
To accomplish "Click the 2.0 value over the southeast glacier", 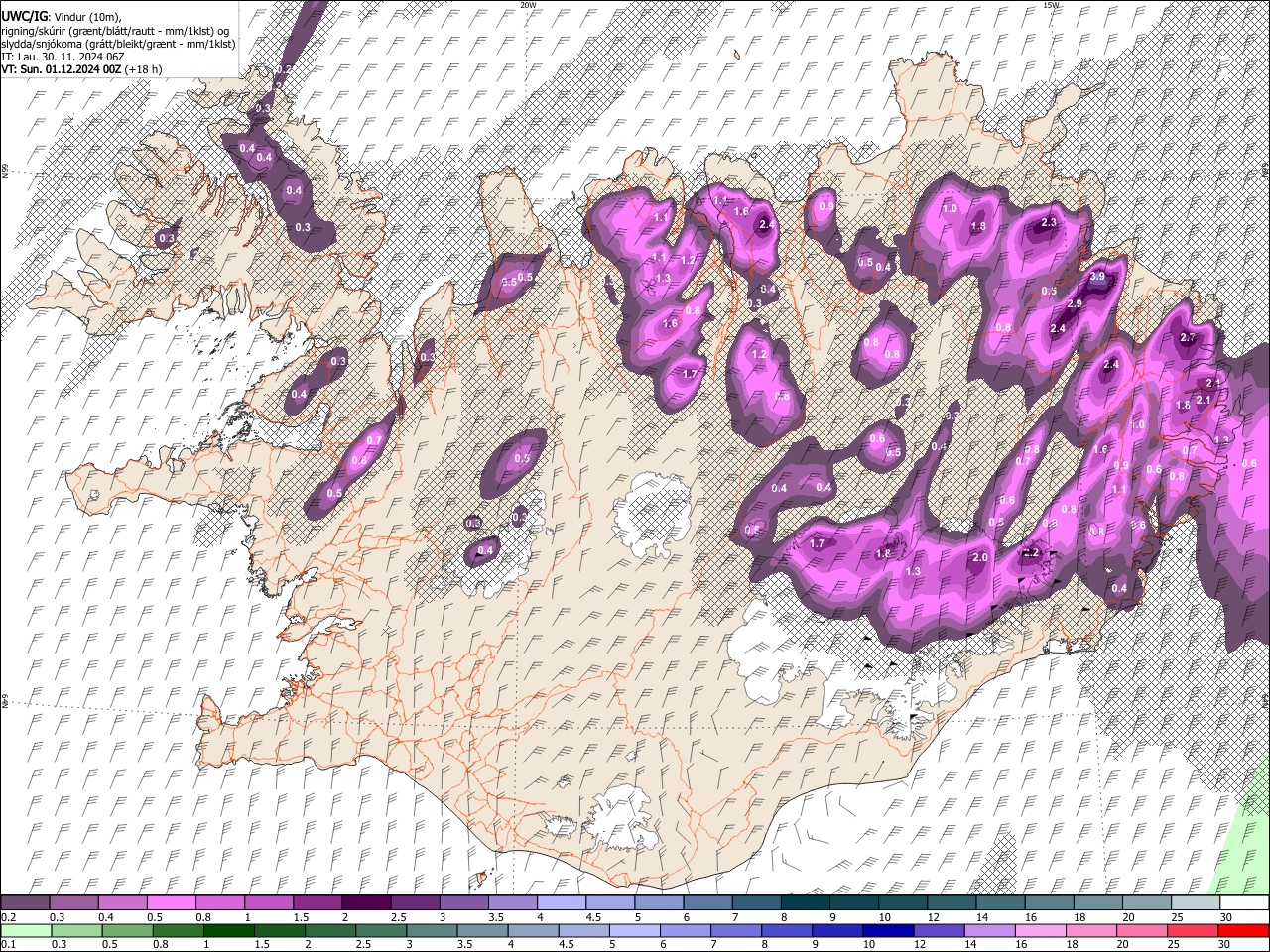I will (x=980, y=558).
